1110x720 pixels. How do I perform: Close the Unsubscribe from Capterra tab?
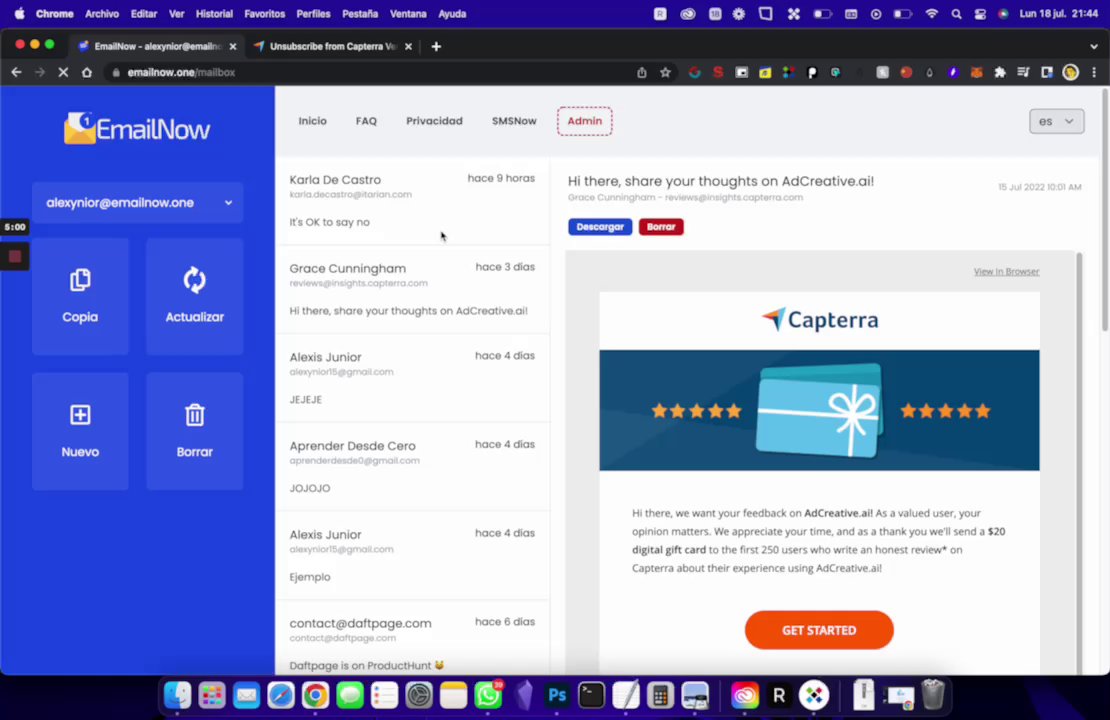coord(408,47)
